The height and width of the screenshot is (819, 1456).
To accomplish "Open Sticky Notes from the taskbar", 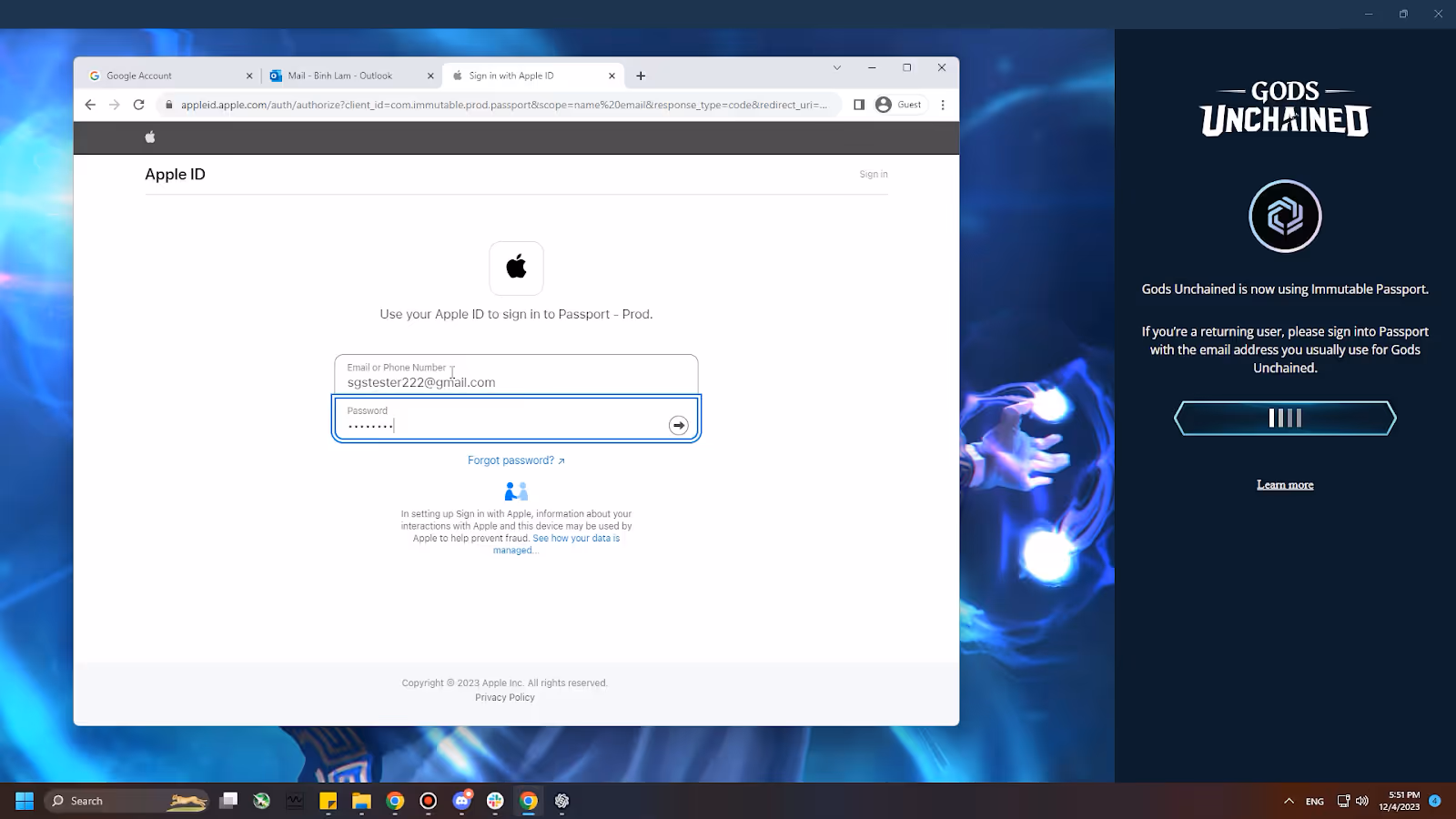I will point(329,801).
